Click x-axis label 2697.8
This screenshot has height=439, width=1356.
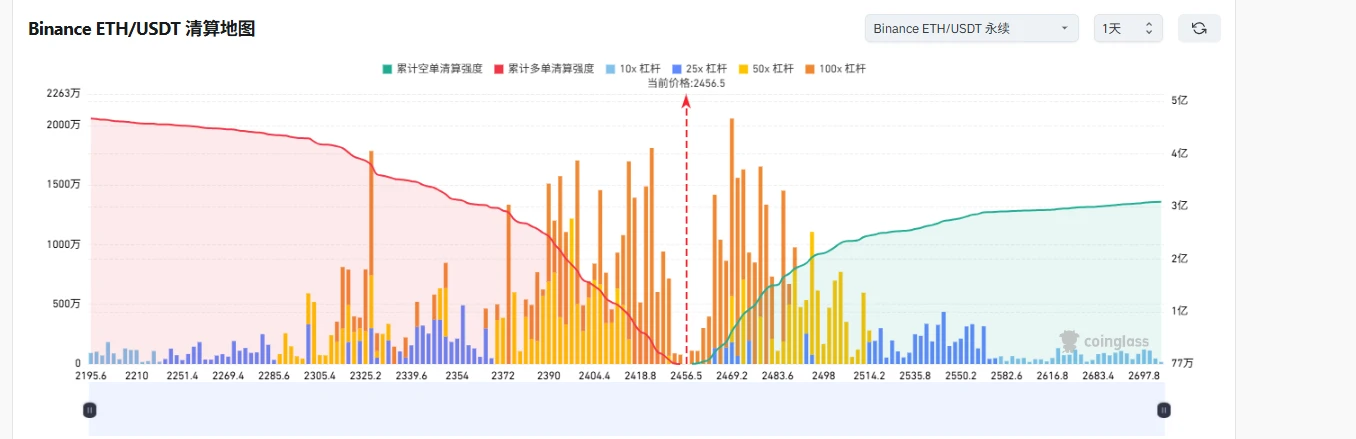click(x=1144, y=376)
